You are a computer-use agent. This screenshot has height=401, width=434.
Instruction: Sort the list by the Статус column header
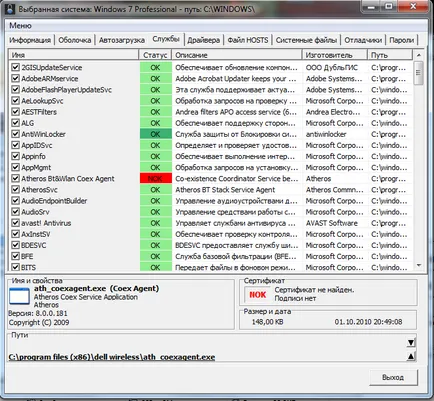pos(155,55)
